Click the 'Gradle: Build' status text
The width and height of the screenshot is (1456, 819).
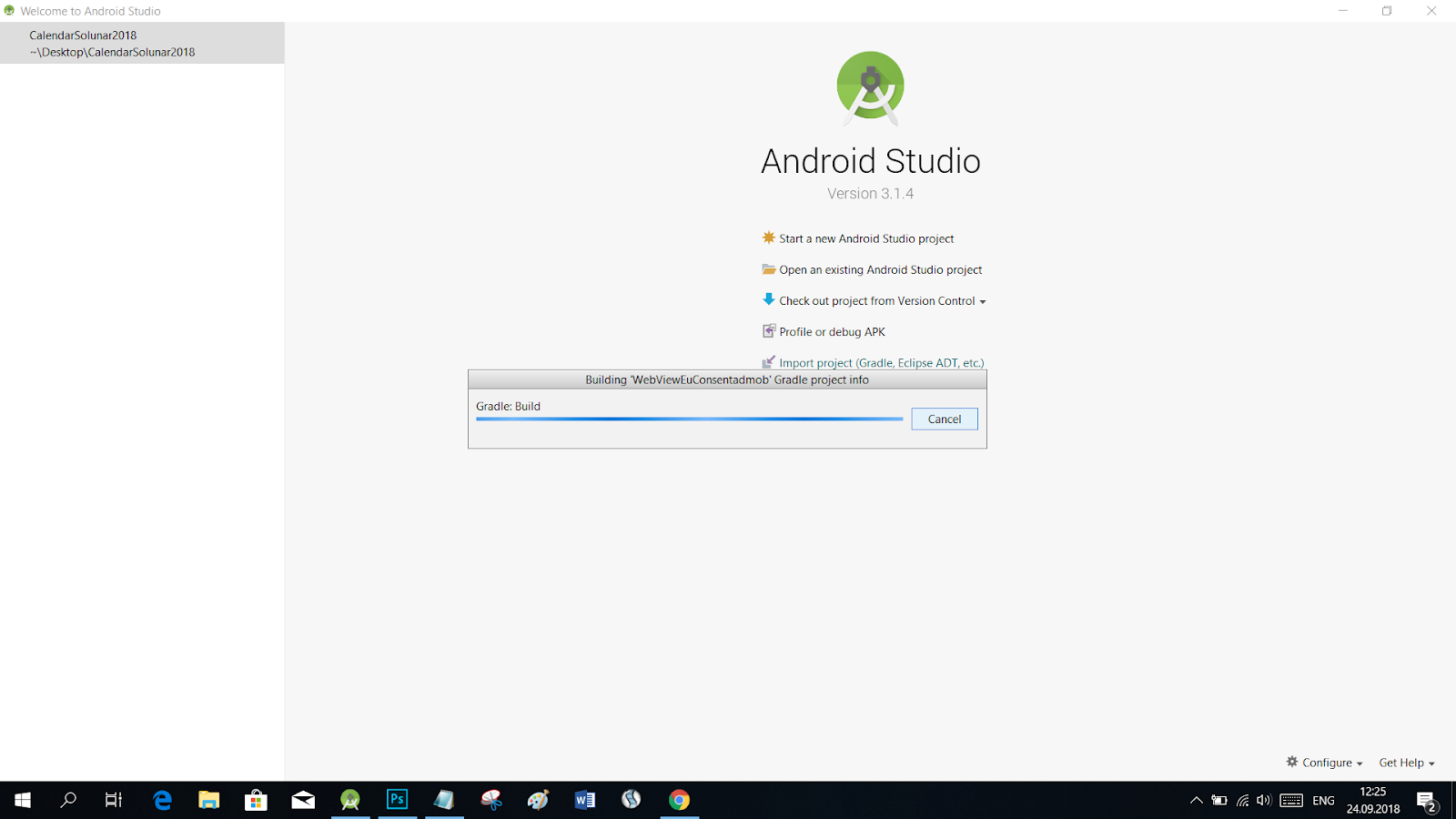[508, 406]
